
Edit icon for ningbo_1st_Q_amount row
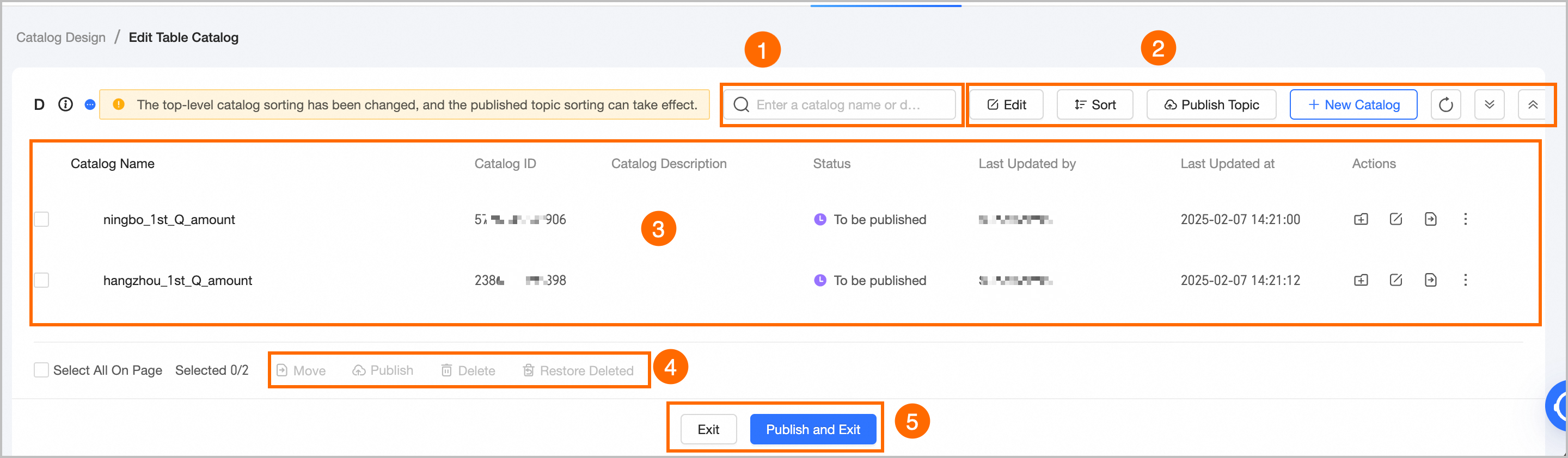[1396, 219]
